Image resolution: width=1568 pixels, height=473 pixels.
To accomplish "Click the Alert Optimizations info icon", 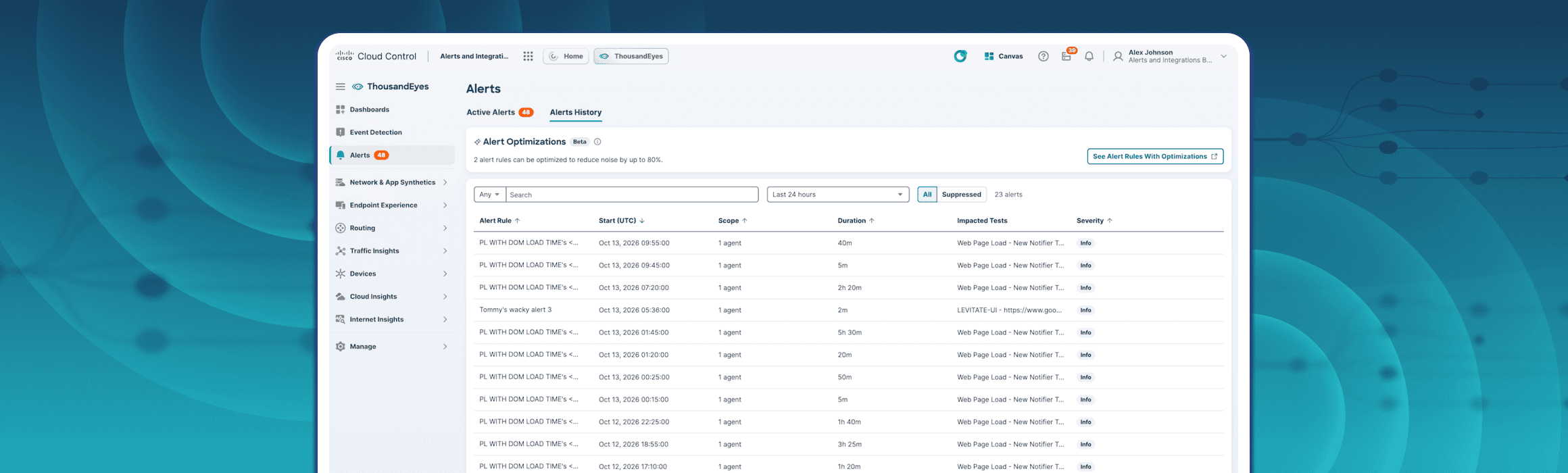I will [597, 142].
